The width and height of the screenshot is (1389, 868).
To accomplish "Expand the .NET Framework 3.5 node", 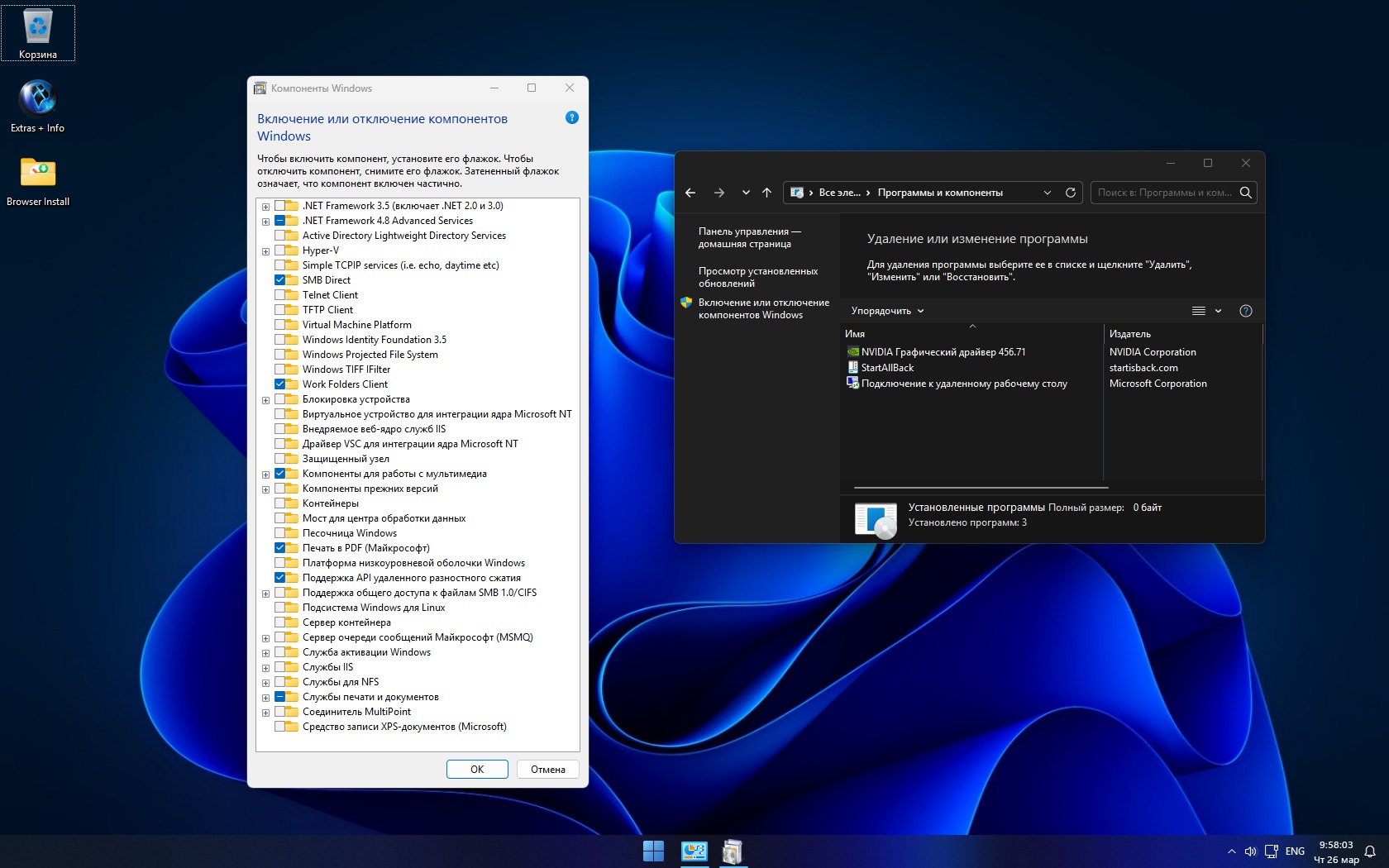I will tap(265, 207).
